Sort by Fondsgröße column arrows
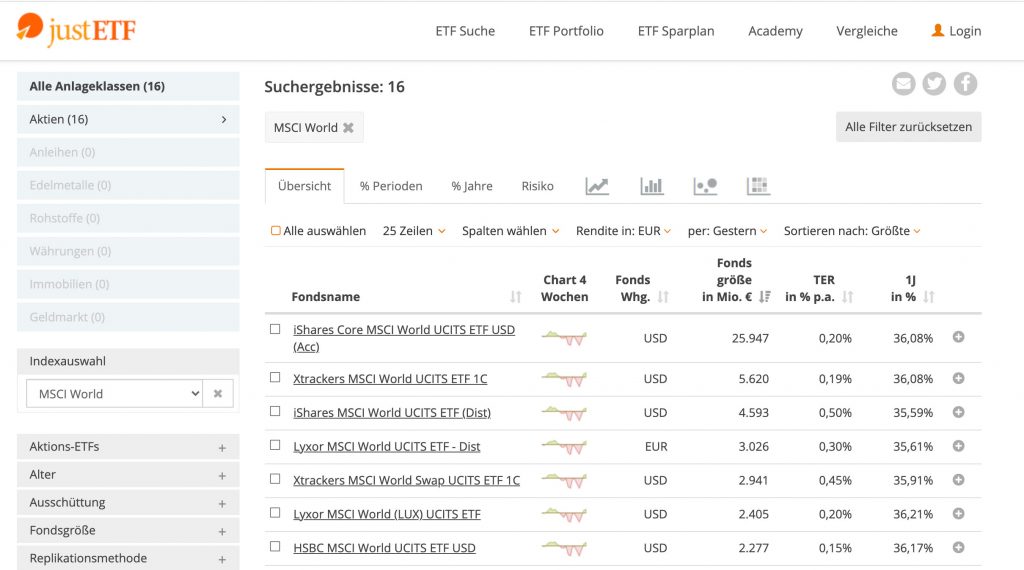Image resolution: width=1024 pixels, height=570 pixels. coord(765,297)
